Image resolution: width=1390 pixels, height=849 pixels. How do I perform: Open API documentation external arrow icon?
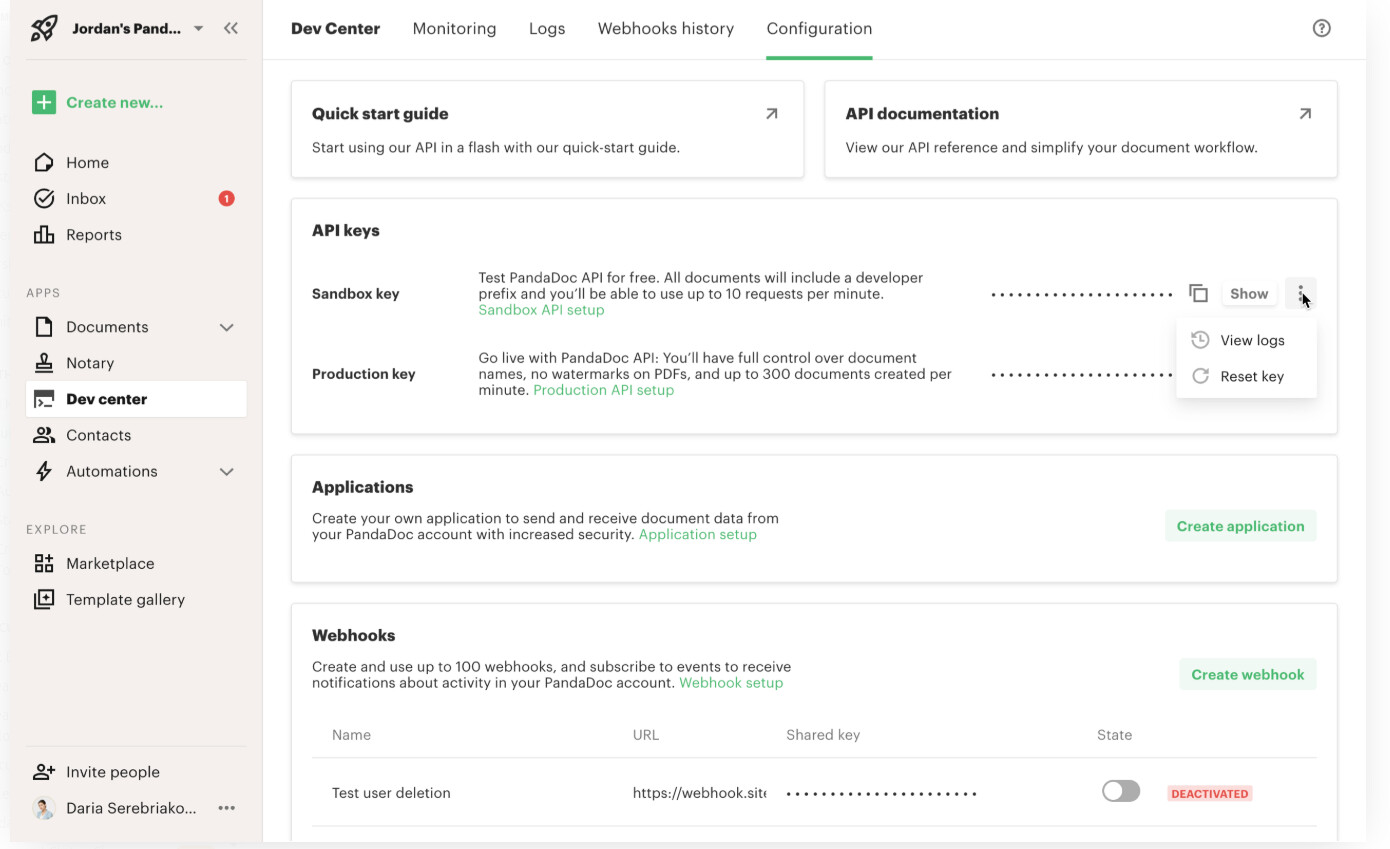(x=1304, y=114)
